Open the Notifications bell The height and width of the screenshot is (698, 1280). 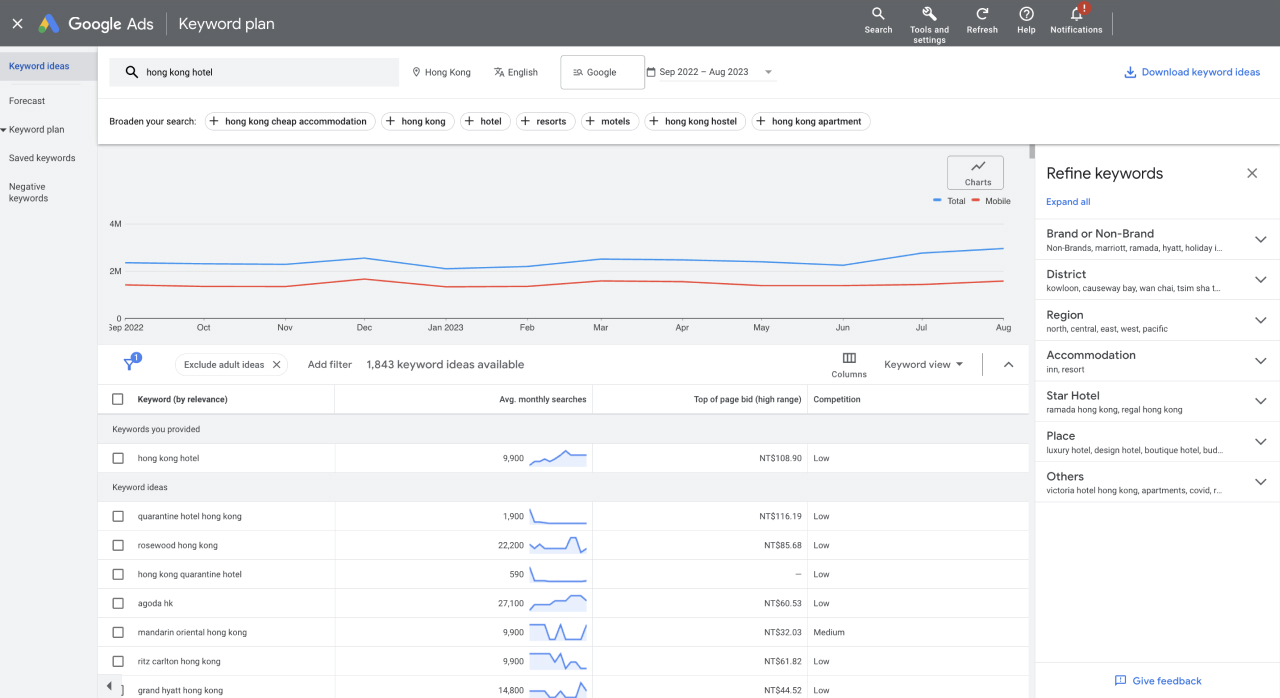point(1076,14)
